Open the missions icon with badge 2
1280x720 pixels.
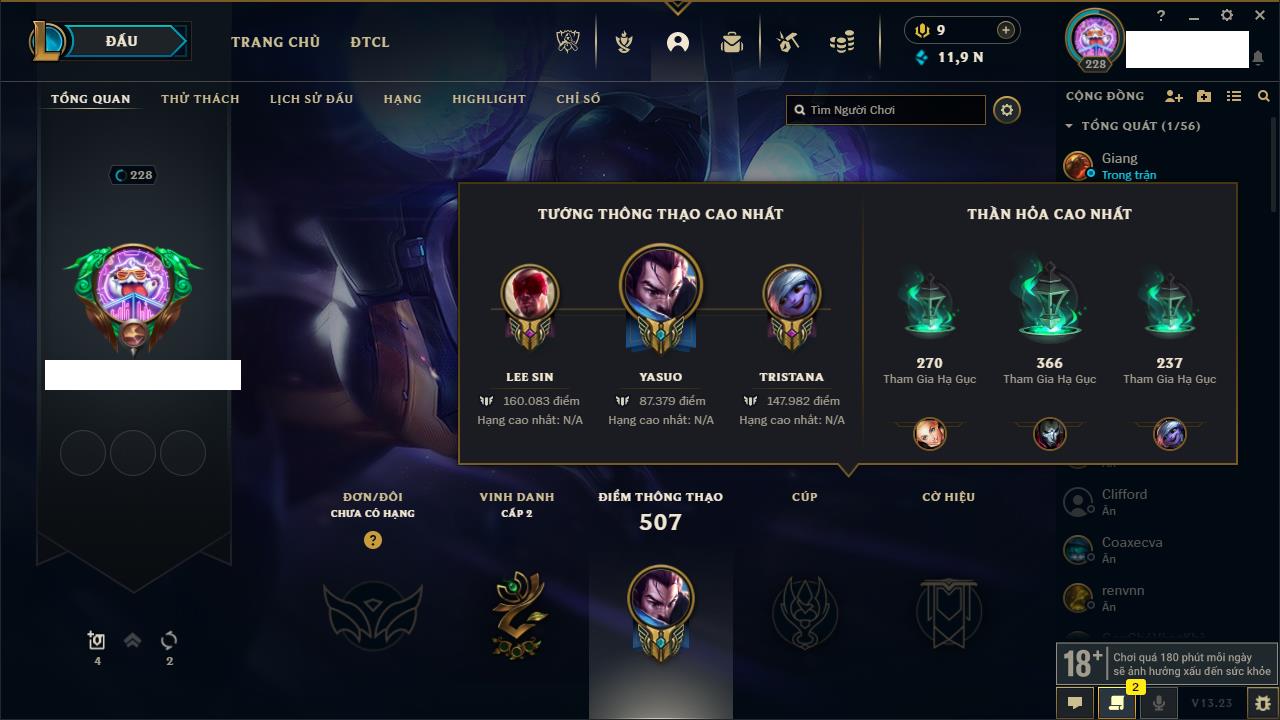pyautogui.click(x=1117, y=703)
